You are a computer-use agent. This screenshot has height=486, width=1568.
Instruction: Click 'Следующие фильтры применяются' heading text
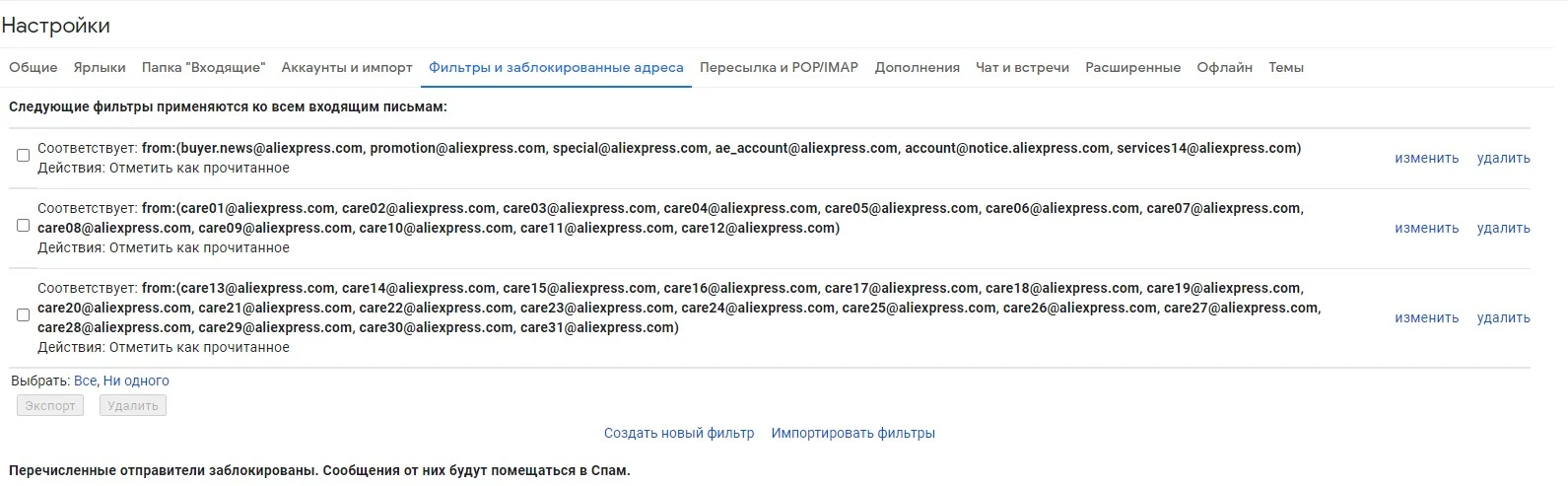pyautogui.click(x=228, y=105)
